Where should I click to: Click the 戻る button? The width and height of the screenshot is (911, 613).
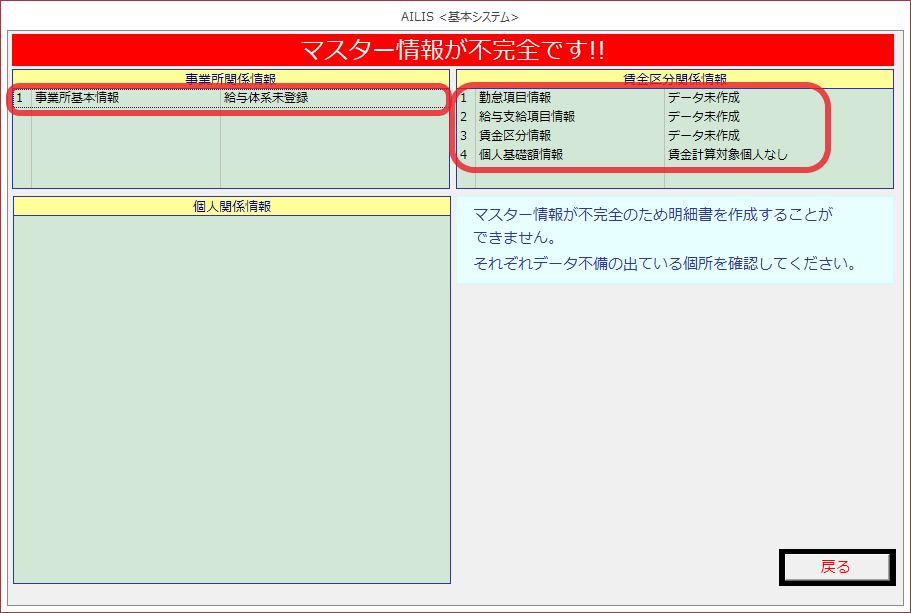[836, 567]
